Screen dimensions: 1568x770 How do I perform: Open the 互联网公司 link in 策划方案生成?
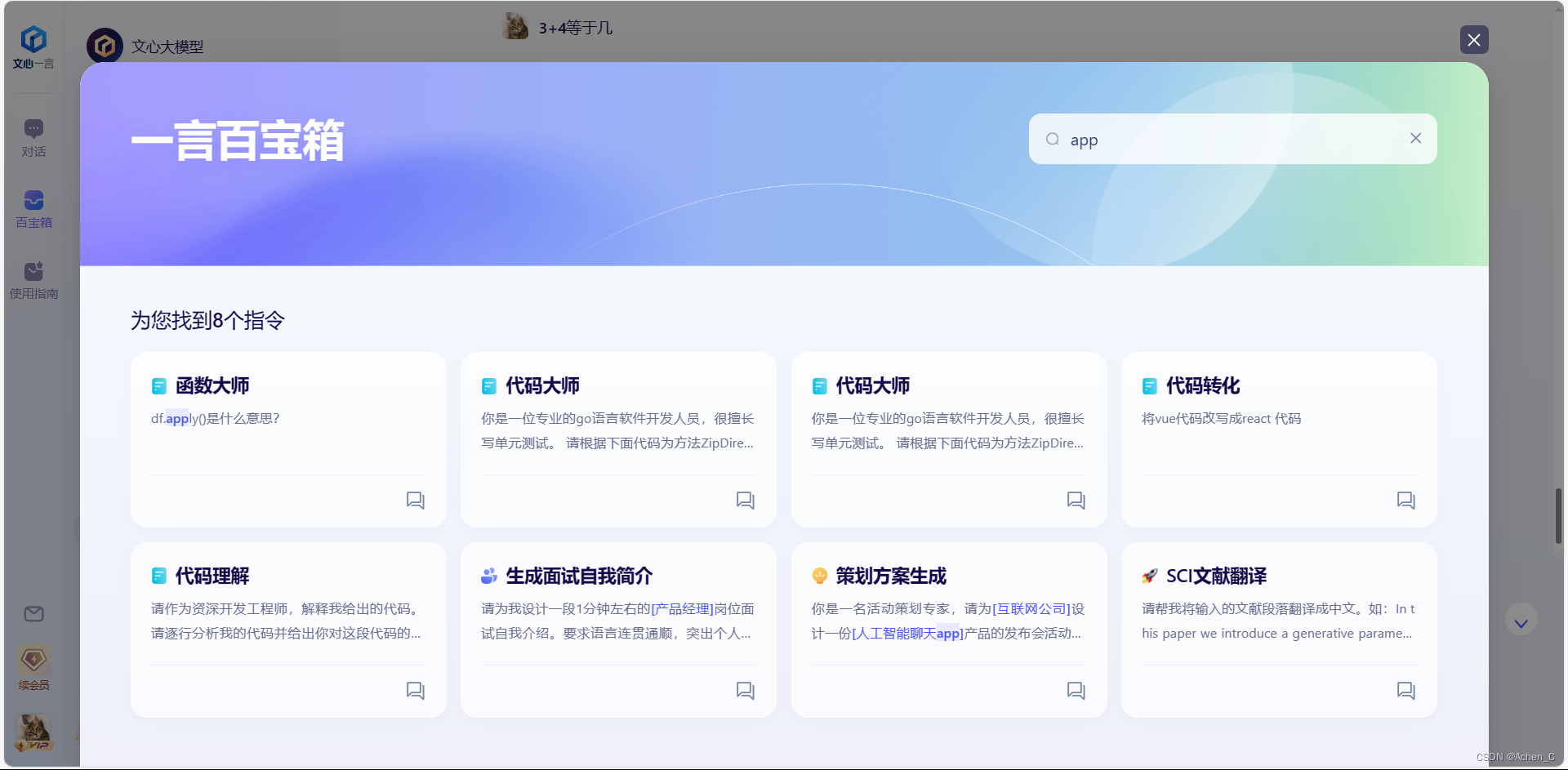tap(1031, 608)
